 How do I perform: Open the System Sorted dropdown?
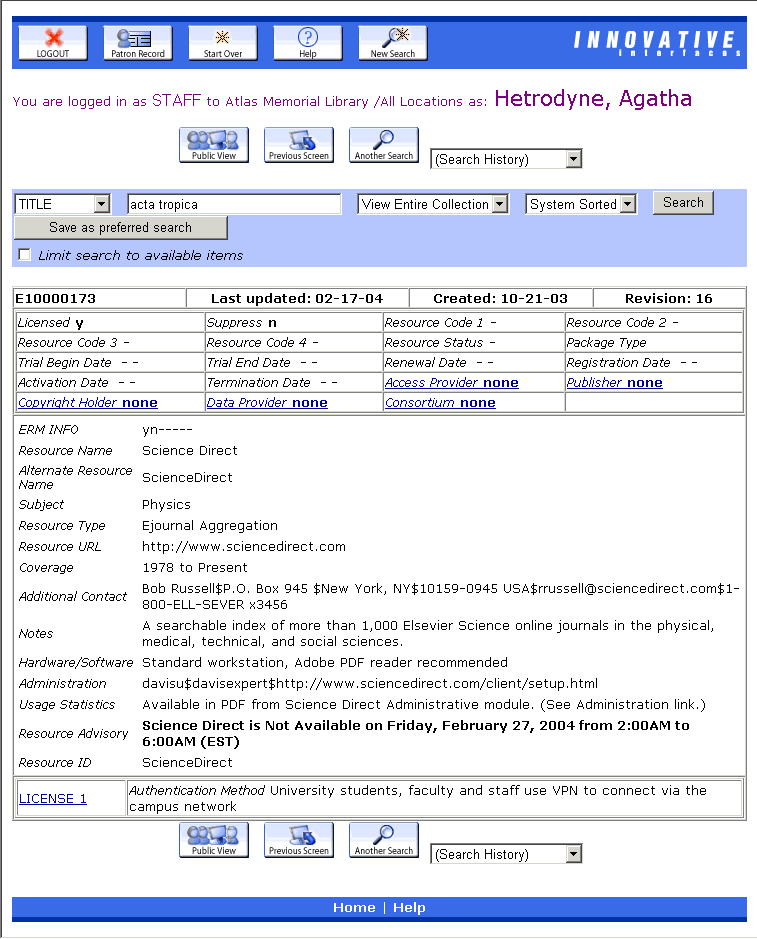(x=580, y=204)
